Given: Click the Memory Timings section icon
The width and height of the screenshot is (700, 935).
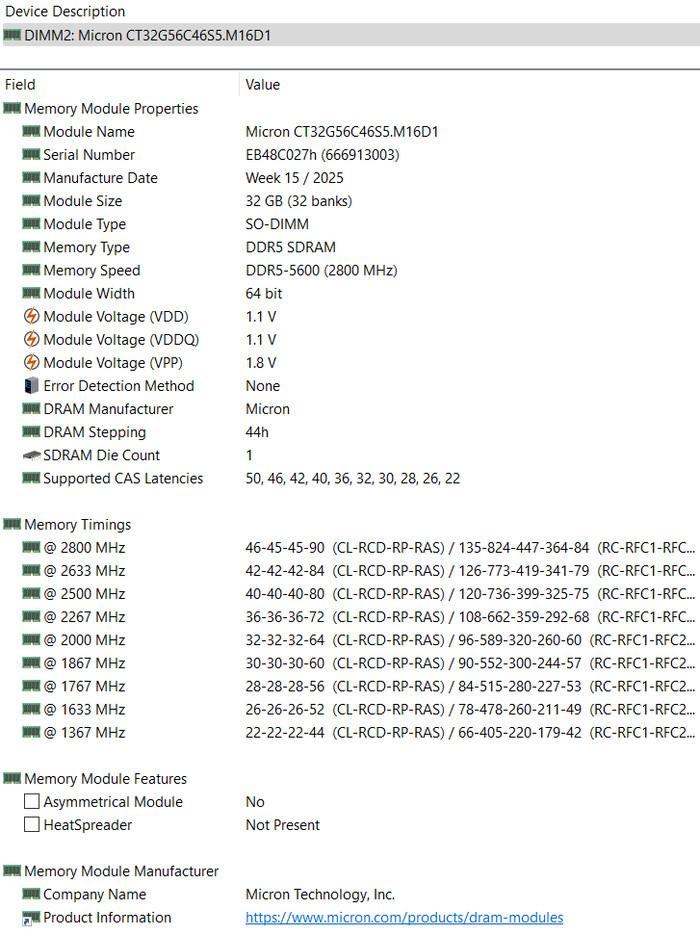Looking at the screenshot, I should pyautogui.click(x=12, y=524).
